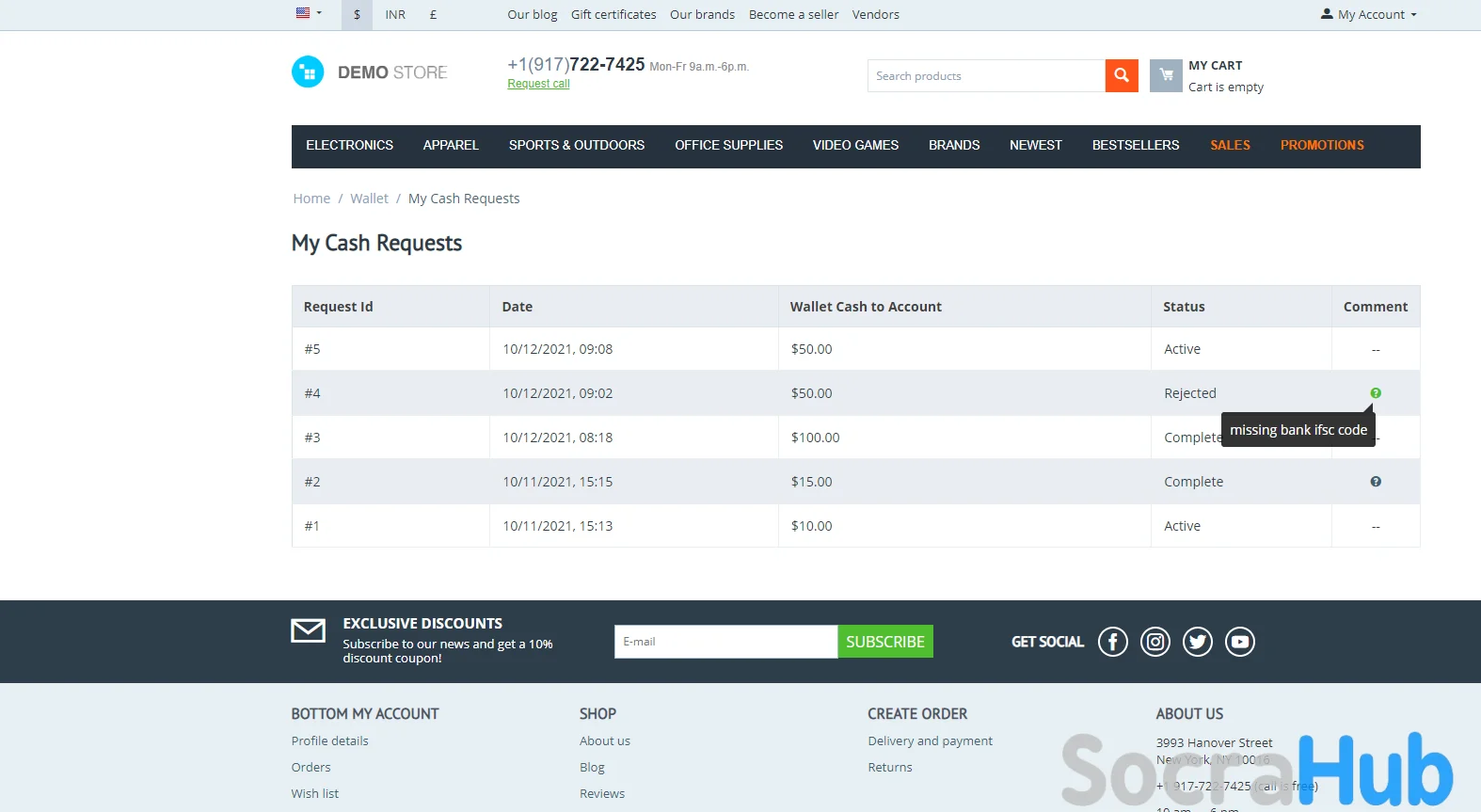The height and width of the screenshot is (812, 1481).
Task: Click comment help icon for request #2
Action: (1375, 482)
